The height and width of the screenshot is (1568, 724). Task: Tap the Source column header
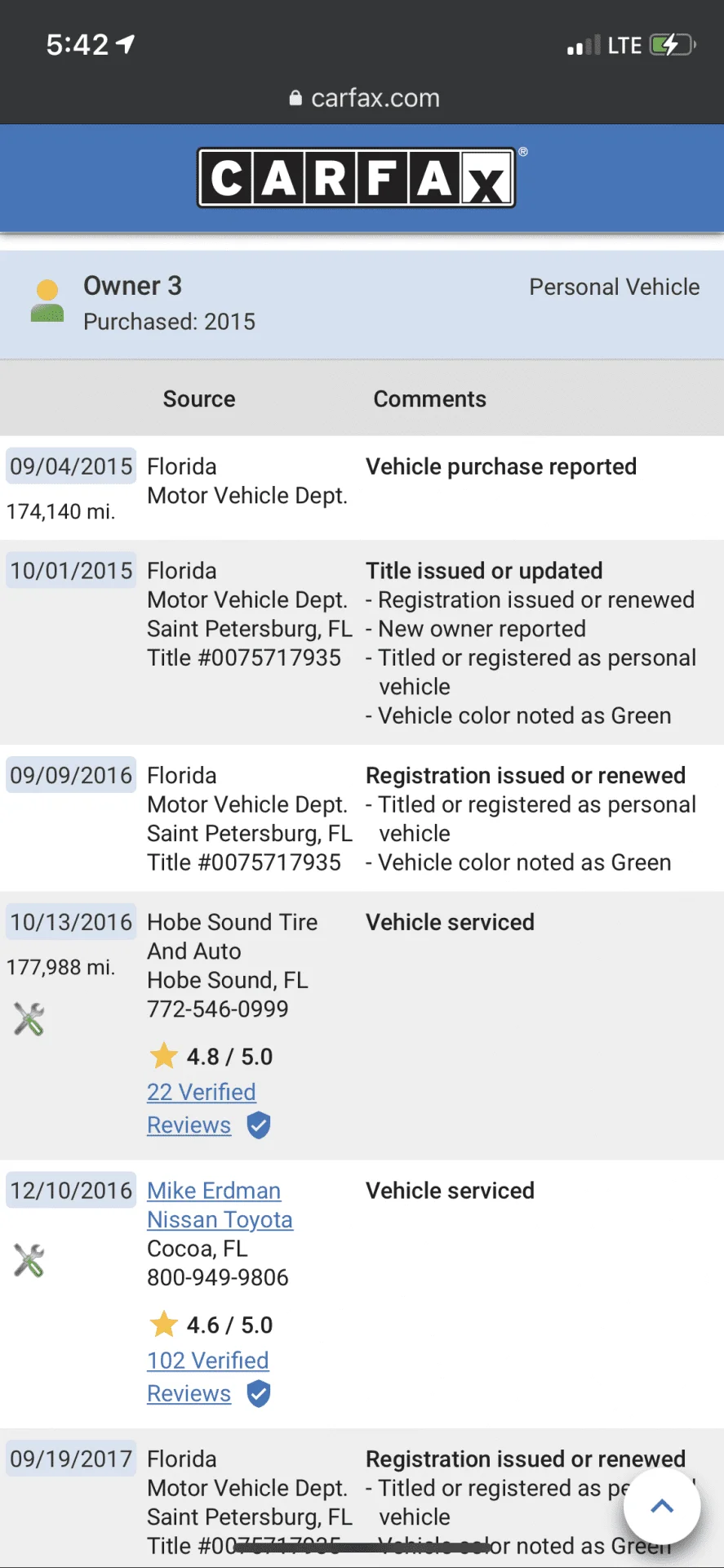(199, 399)
